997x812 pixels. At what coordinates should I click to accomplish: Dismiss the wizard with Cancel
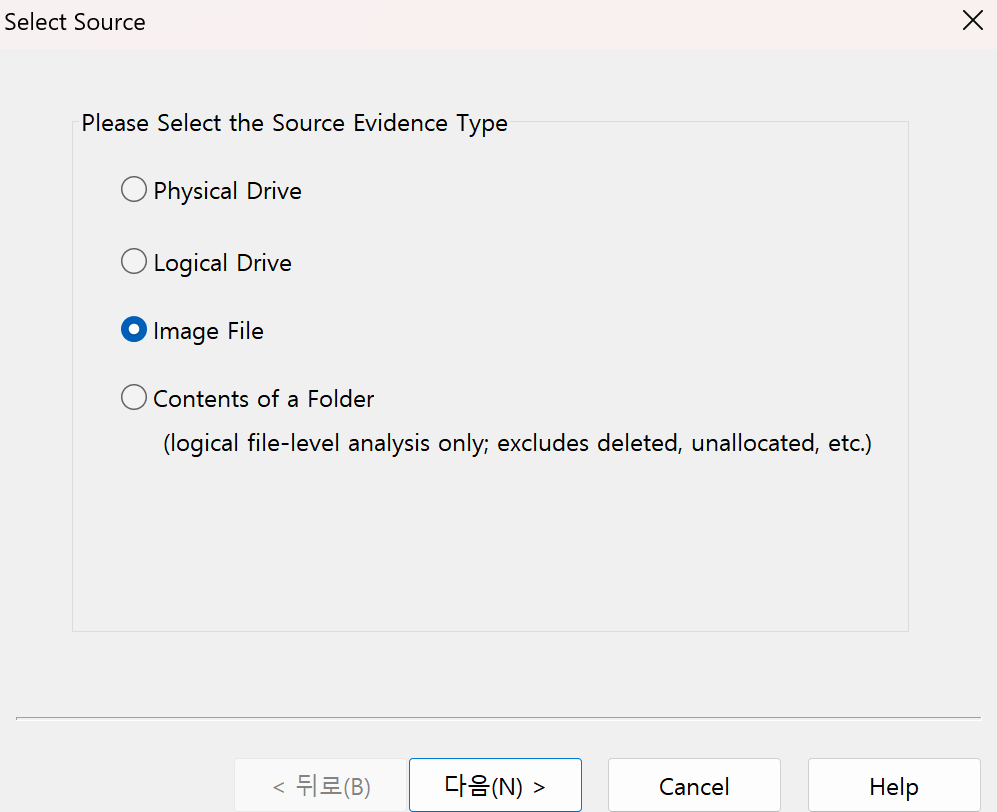point(693,786)
